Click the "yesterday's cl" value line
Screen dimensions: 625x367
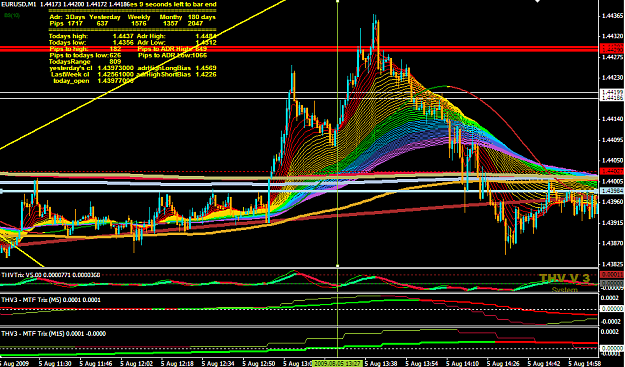click(x=91, y=68)
